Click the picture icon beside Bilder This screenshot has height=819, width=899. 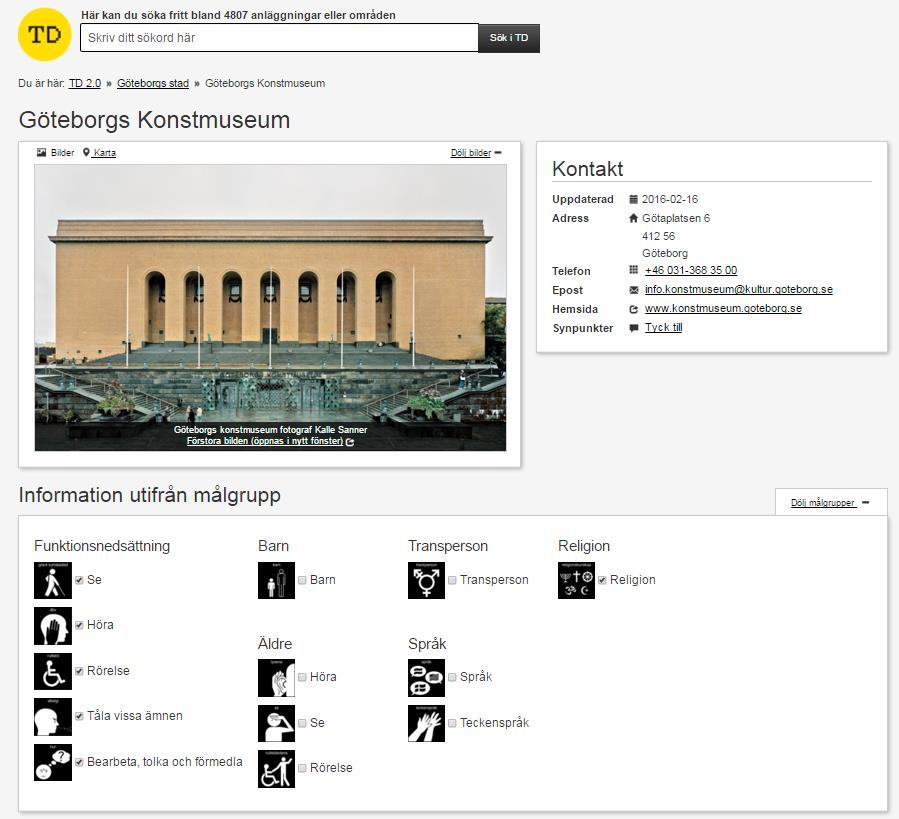coord(41,153)
